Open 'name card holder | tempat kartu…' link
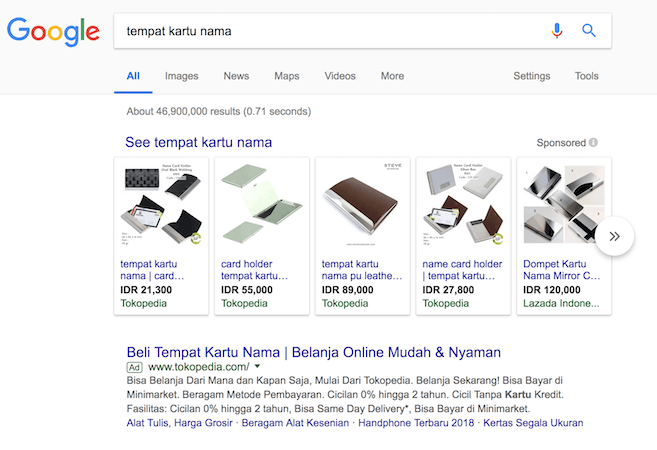Image resolution: width=657 pixels, height=450 pixels. [462, 270]
